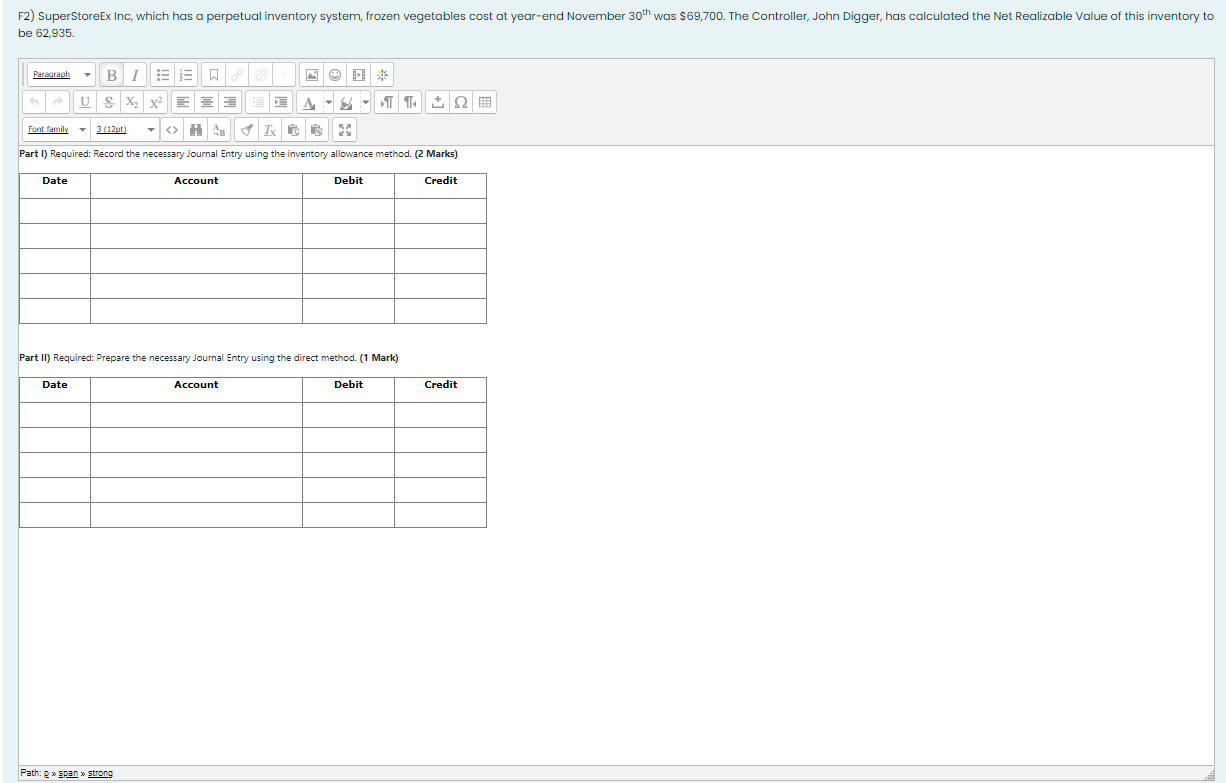Insert an emoticon
Viewport: 1226px width, 783px height.
click(x=335, y=75)
